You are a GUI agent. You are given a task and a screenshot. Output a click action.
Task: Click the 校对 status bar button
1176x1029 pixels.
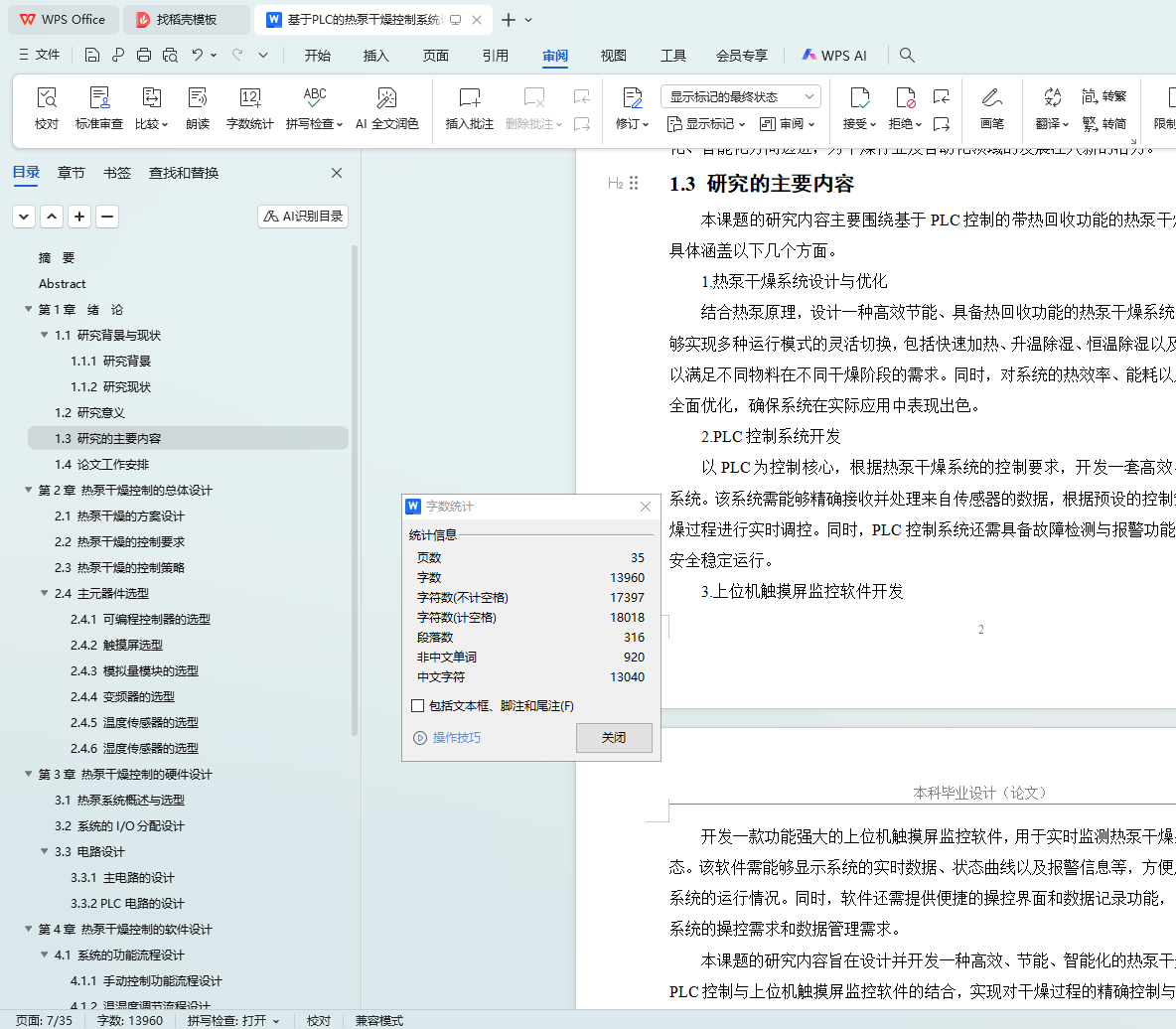pos(319,1021)
